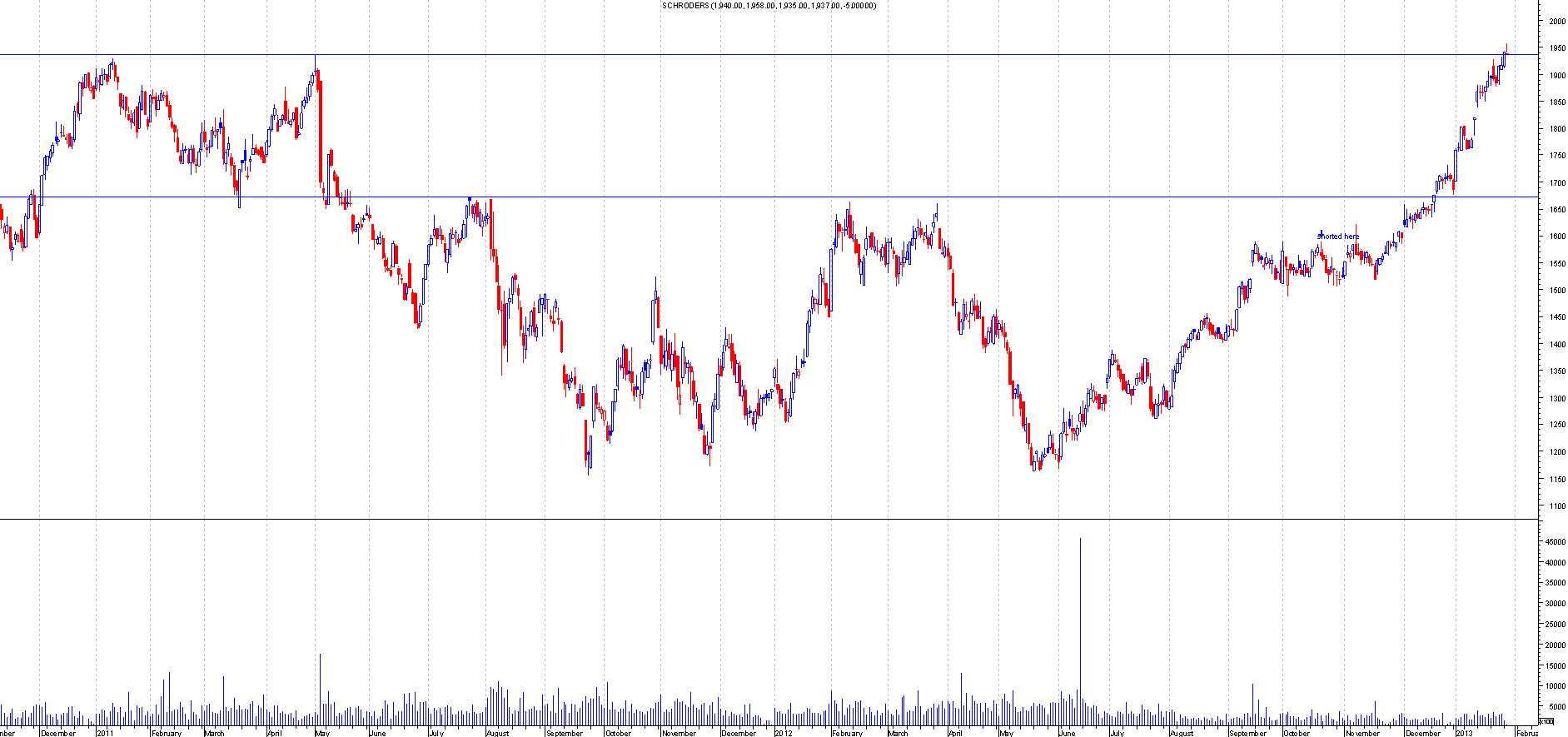Click the '2011' year label on date axis
1568x737 pixels.
[x=105, y=734]
